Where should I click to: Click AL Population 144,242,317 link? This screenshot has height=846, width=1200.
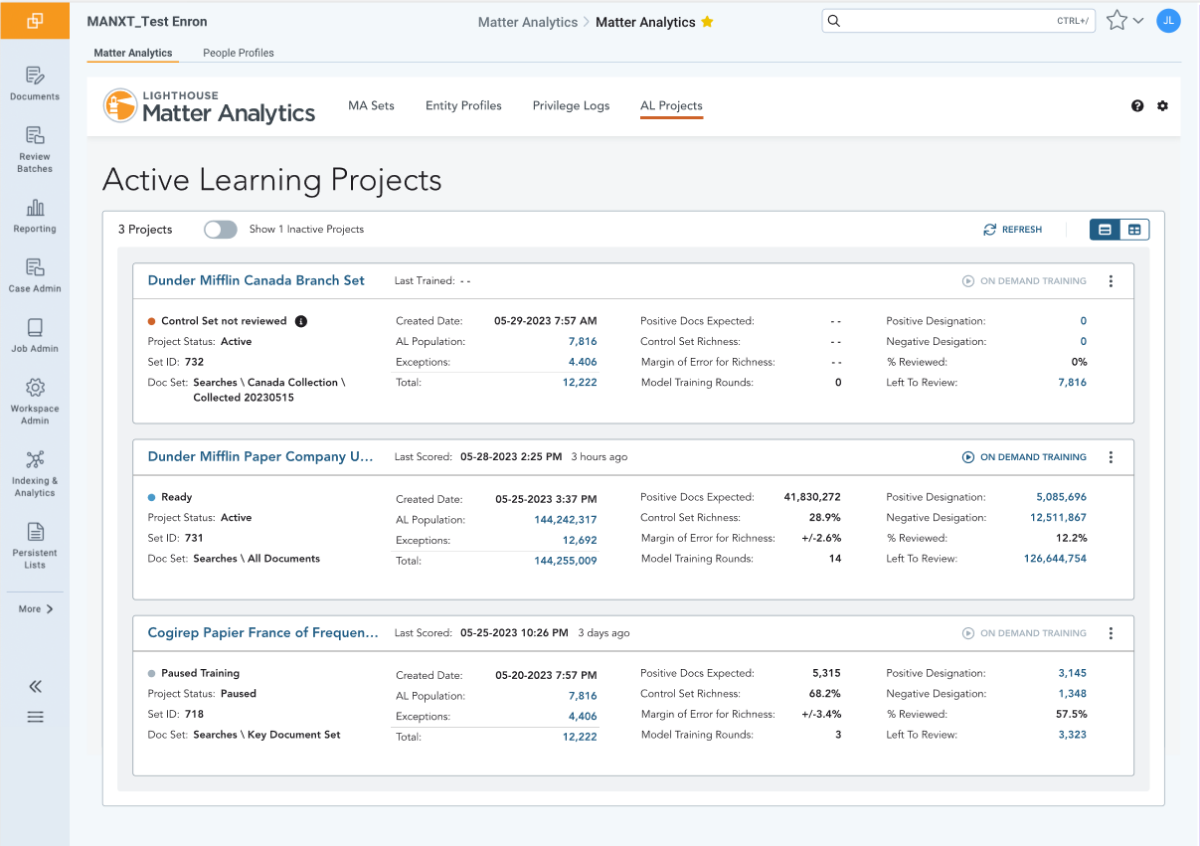point(566,520)
